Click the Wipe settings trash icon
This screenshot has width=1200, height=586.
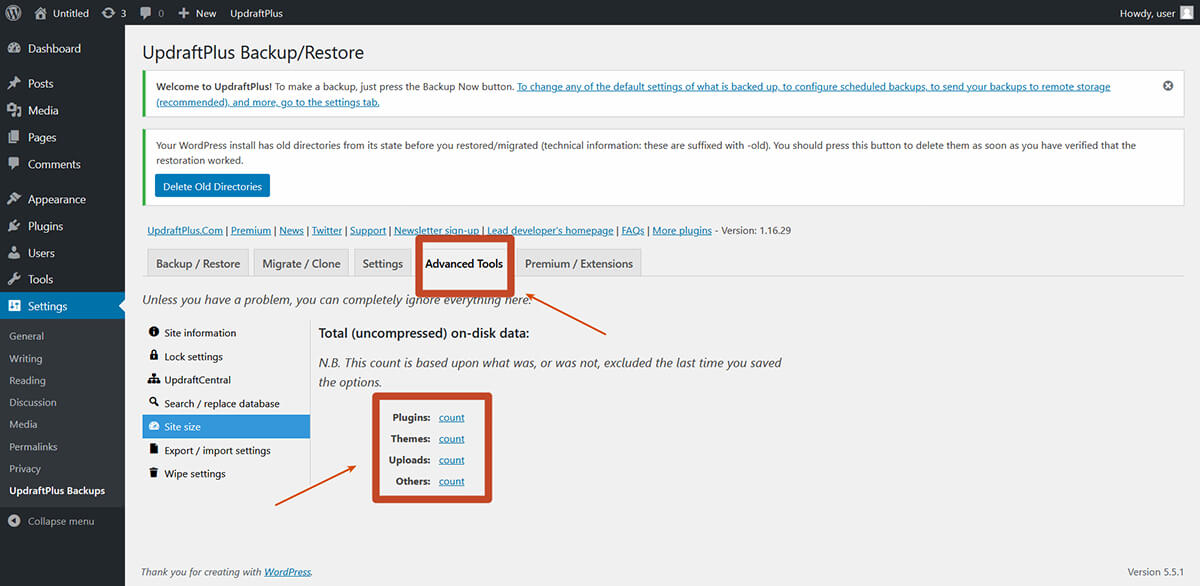coord(154,473)
